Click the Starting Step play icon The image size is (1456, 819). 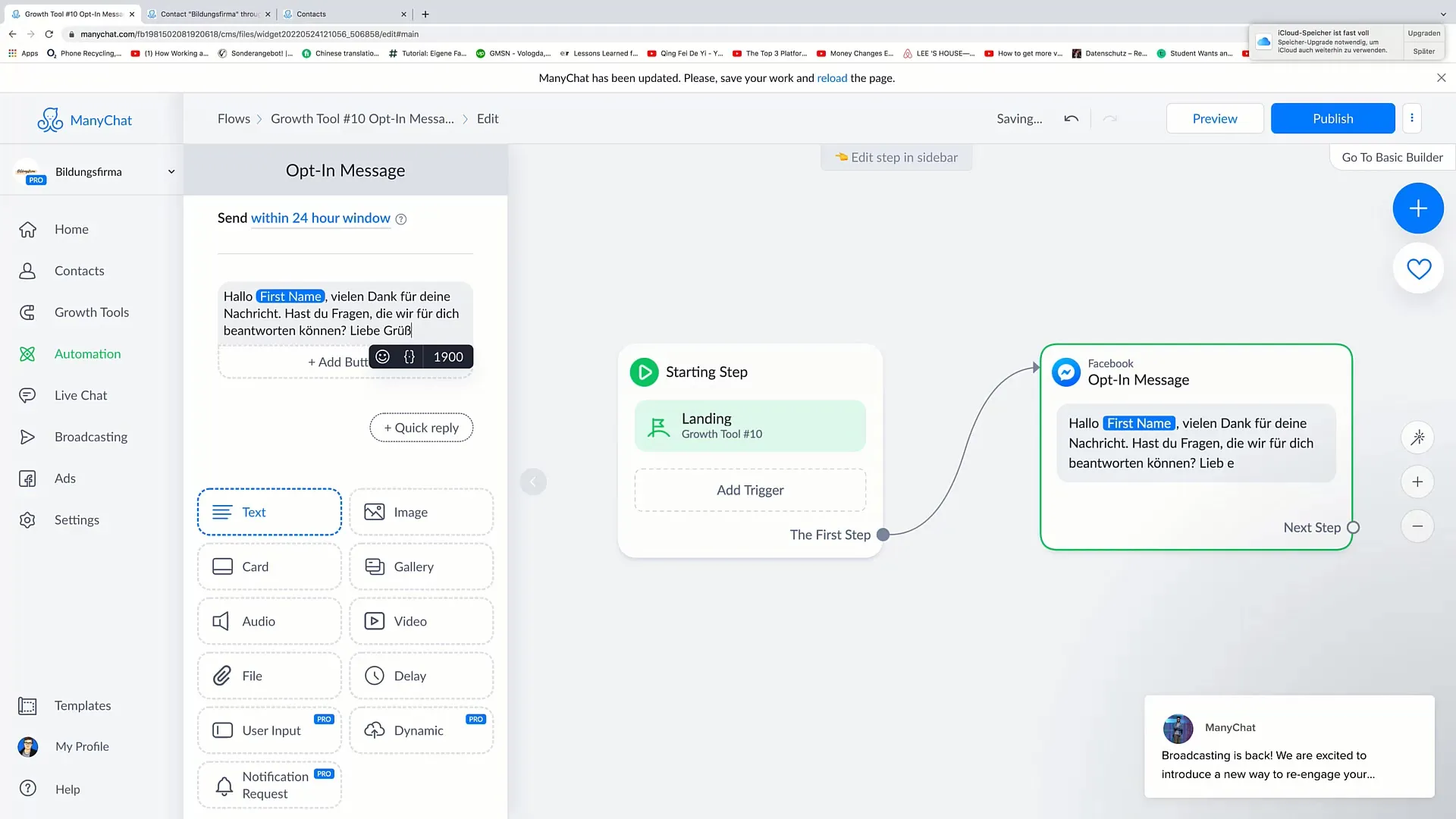point(645,371)
